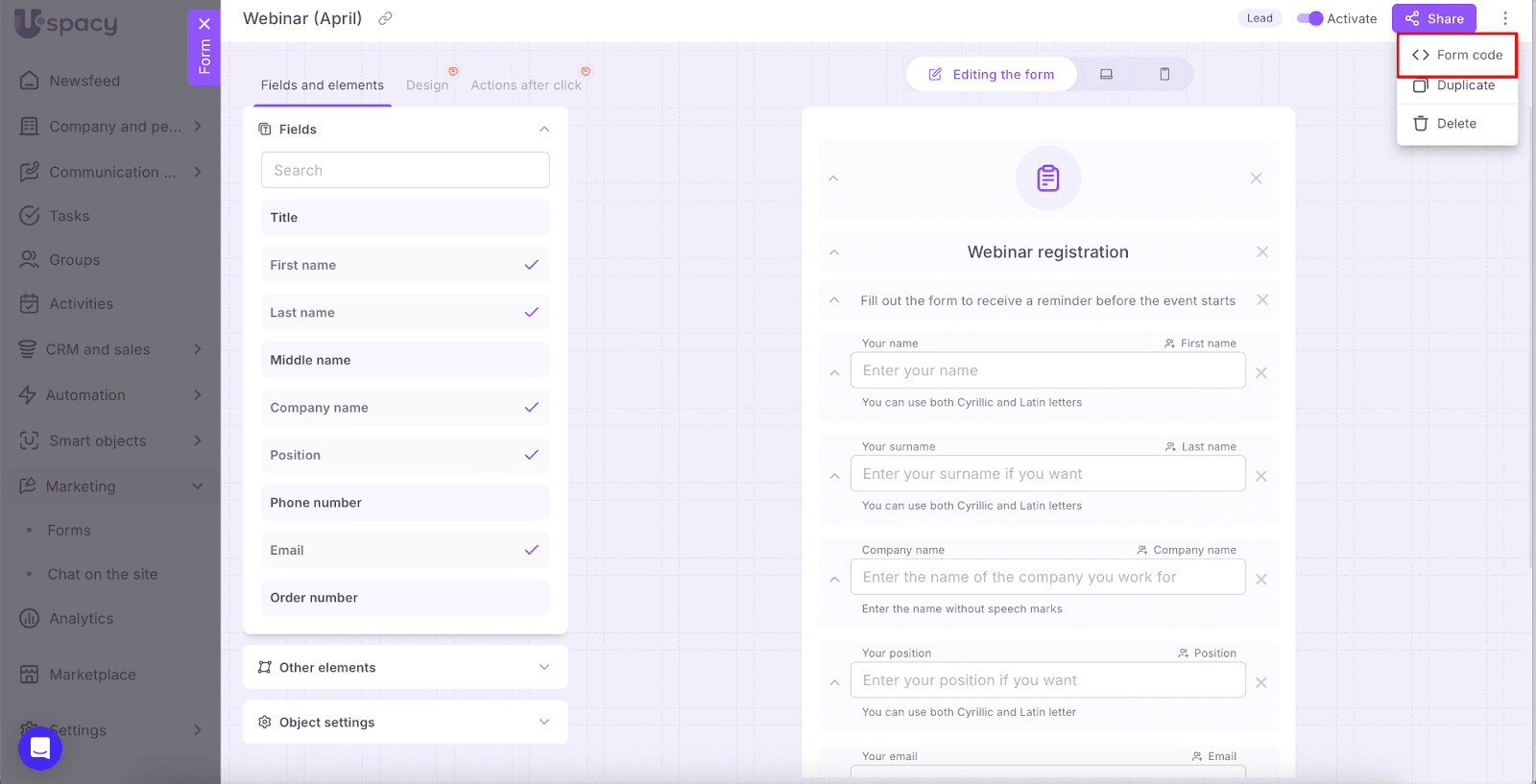This screenshot has width=1536, height=784.
Task: Add the Phone number field
Action: coord(405,503)
